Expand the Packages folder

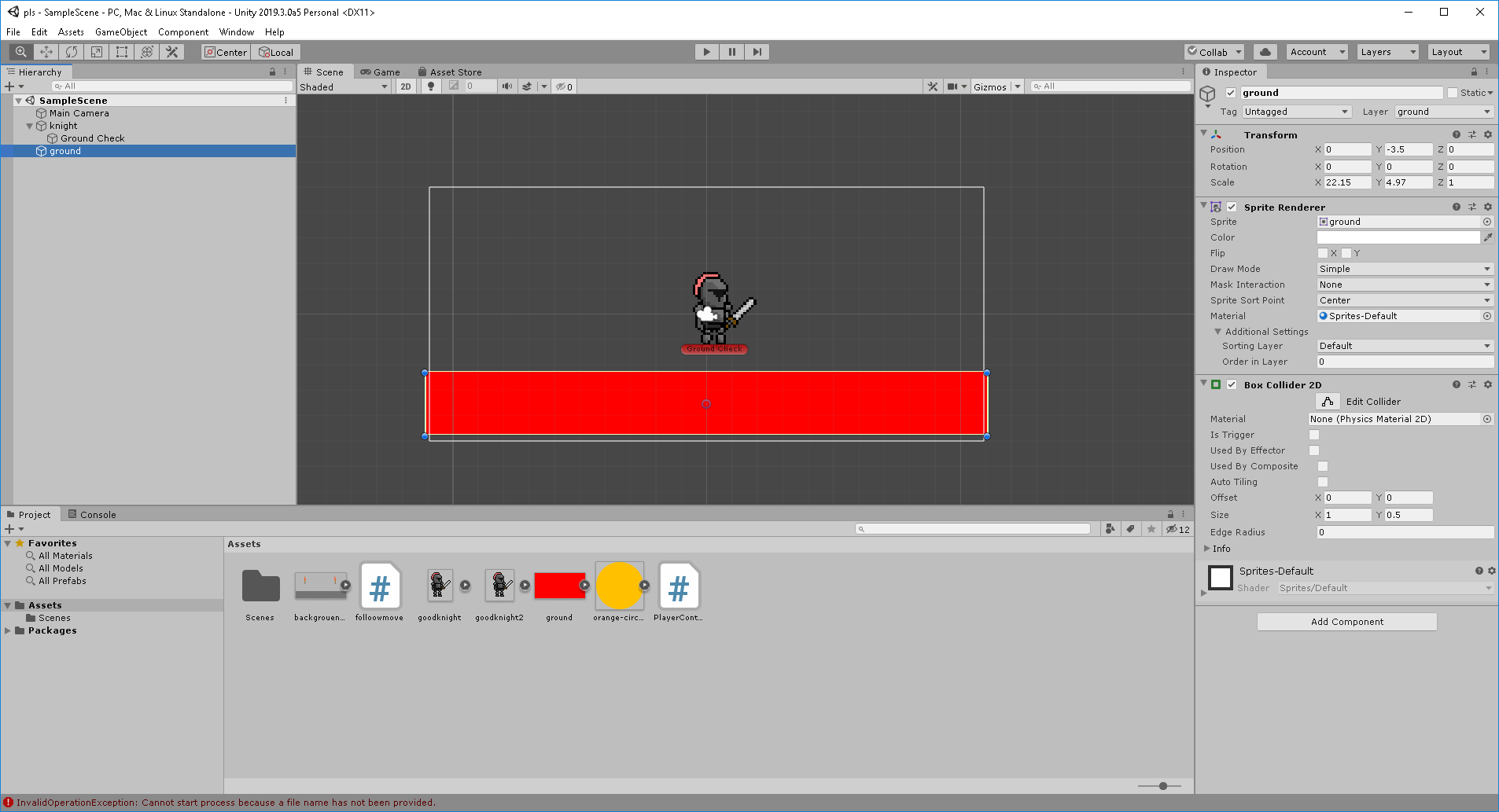coord(8,630)
